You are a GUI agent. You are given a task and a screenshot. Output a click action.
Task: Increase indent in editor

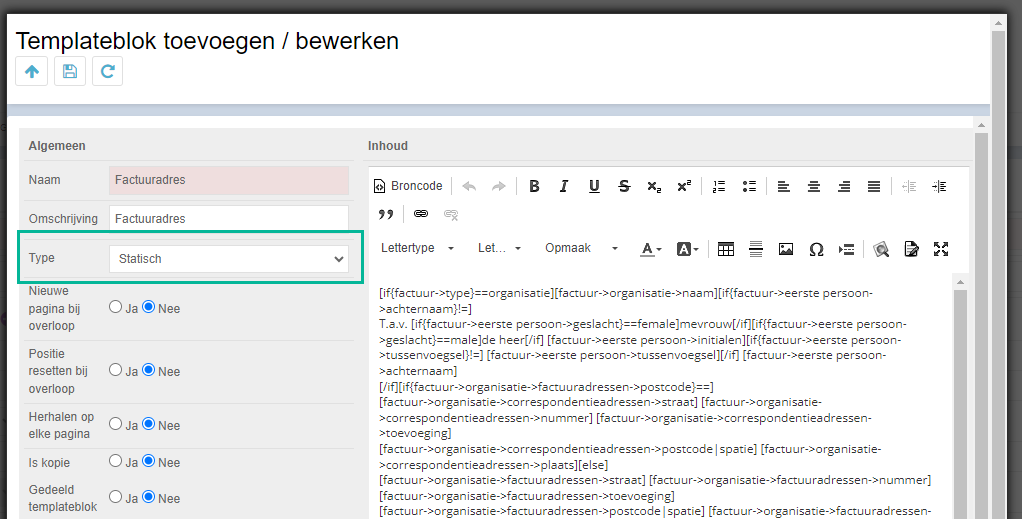pos(939,186)
